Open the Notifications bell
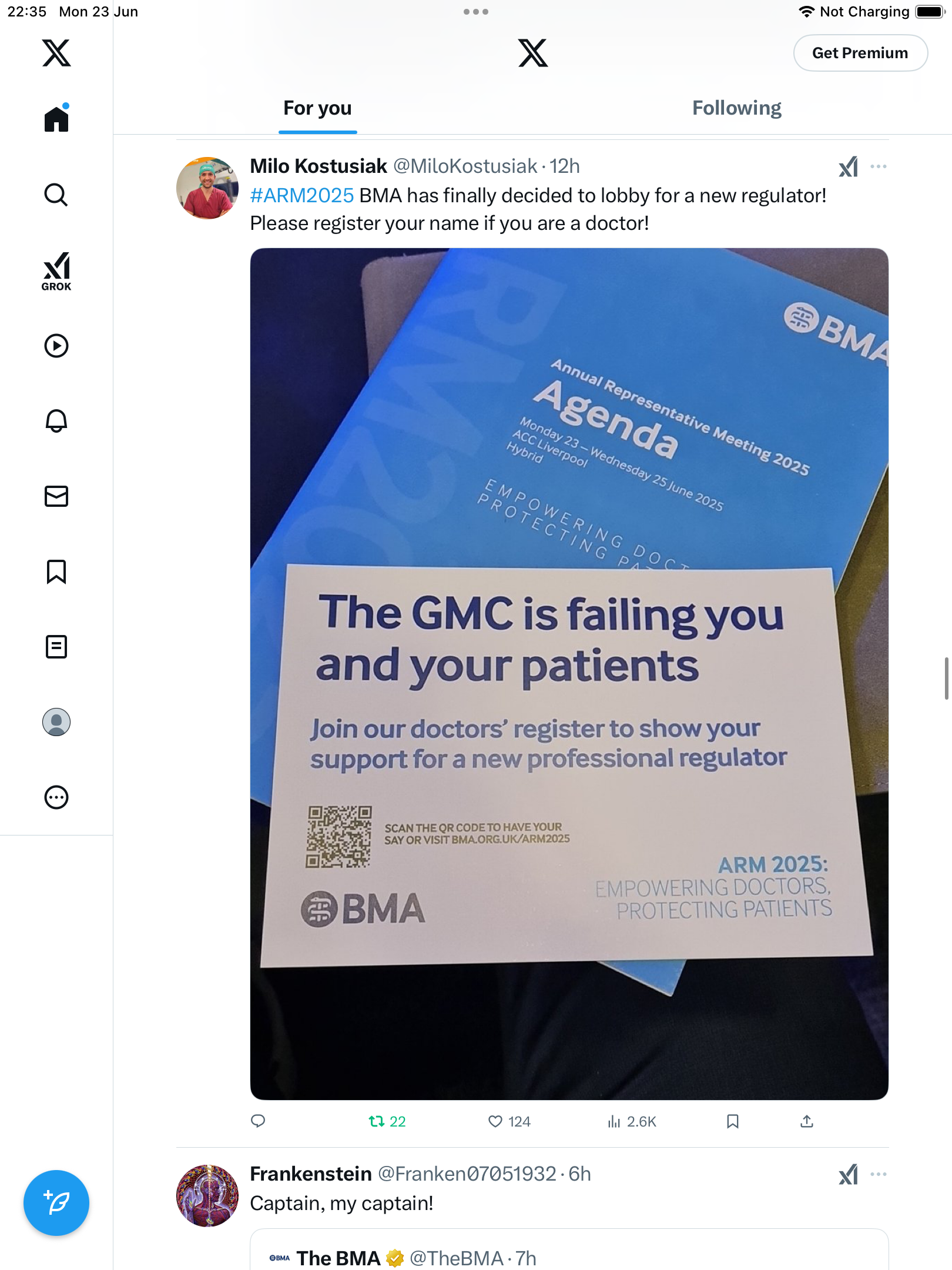952x1270 pixels. 56,421
